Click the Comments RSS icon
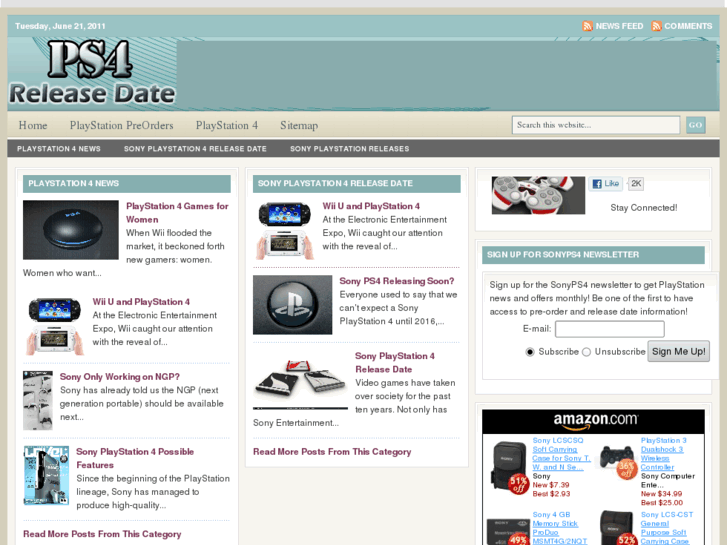The width and height of the screenshot is (727, 545). (x=656, y=26)
